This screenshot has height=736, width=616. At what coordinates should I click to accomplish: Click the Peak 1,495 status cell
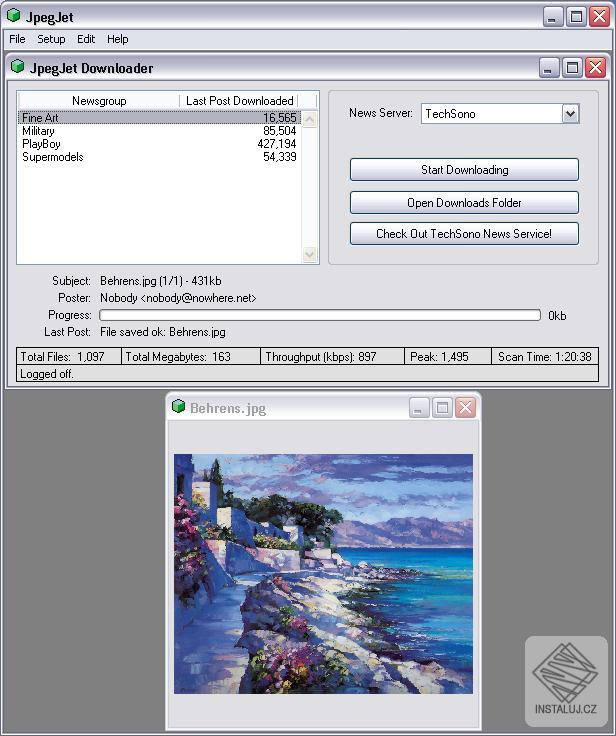point(448,356)
